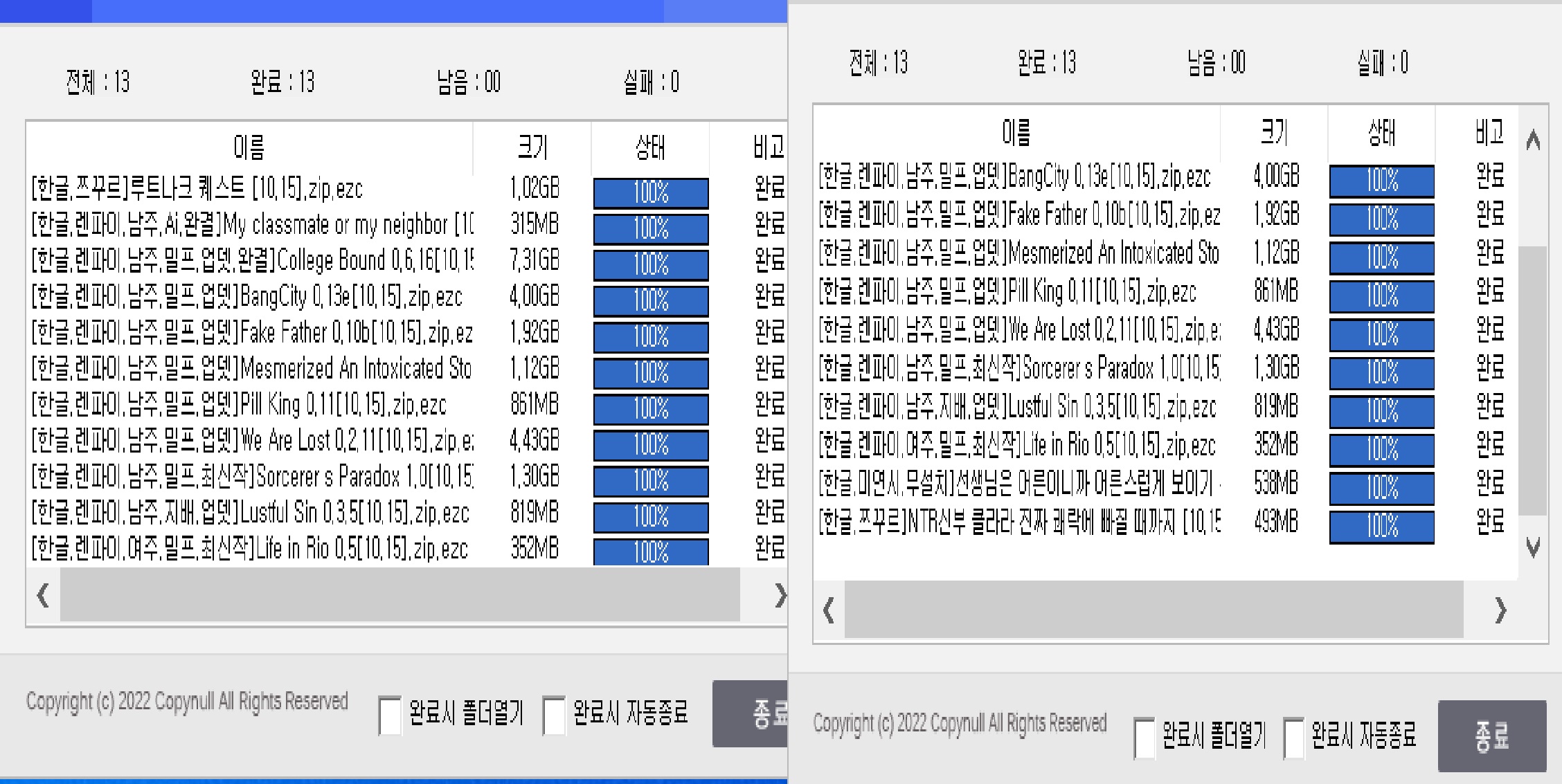Image resolution: width=1562 pixels, height=784 pixels.
Task: Sort by 이름 column header in left window
Action: click(249, 147)
